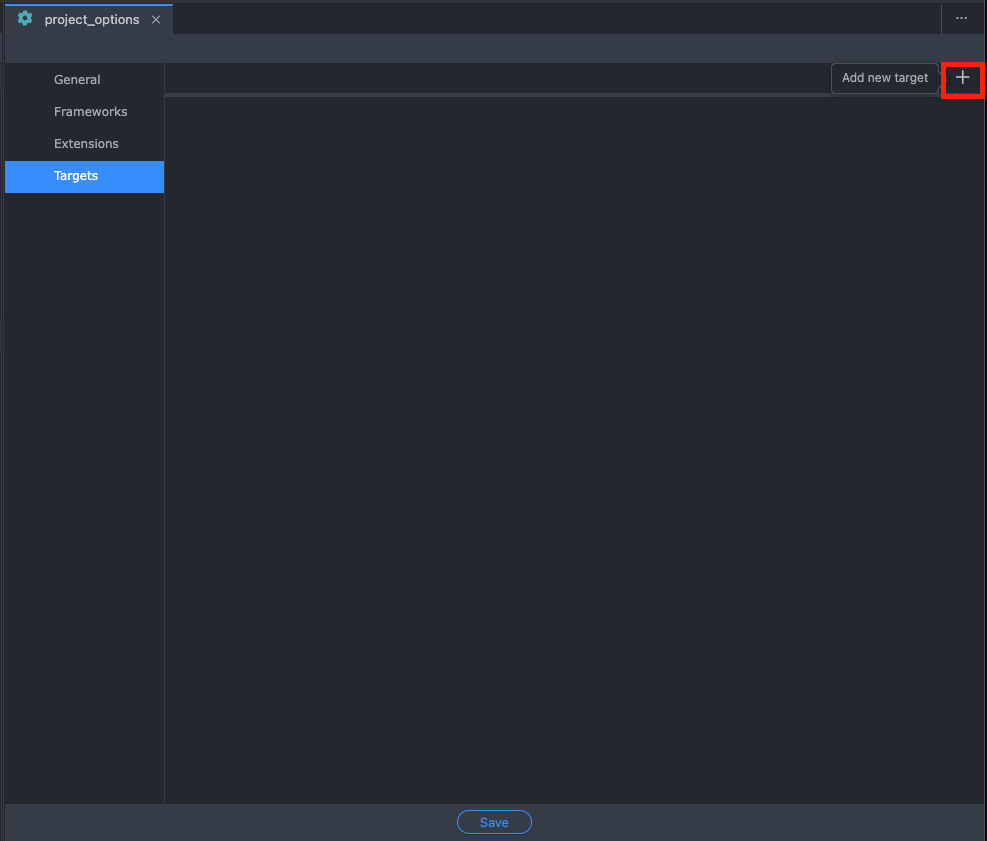Click the highlighted plus icon to add a target
The width and height of the screenshot is (987, 841).
pyautogui.click(x=962, y=79)
